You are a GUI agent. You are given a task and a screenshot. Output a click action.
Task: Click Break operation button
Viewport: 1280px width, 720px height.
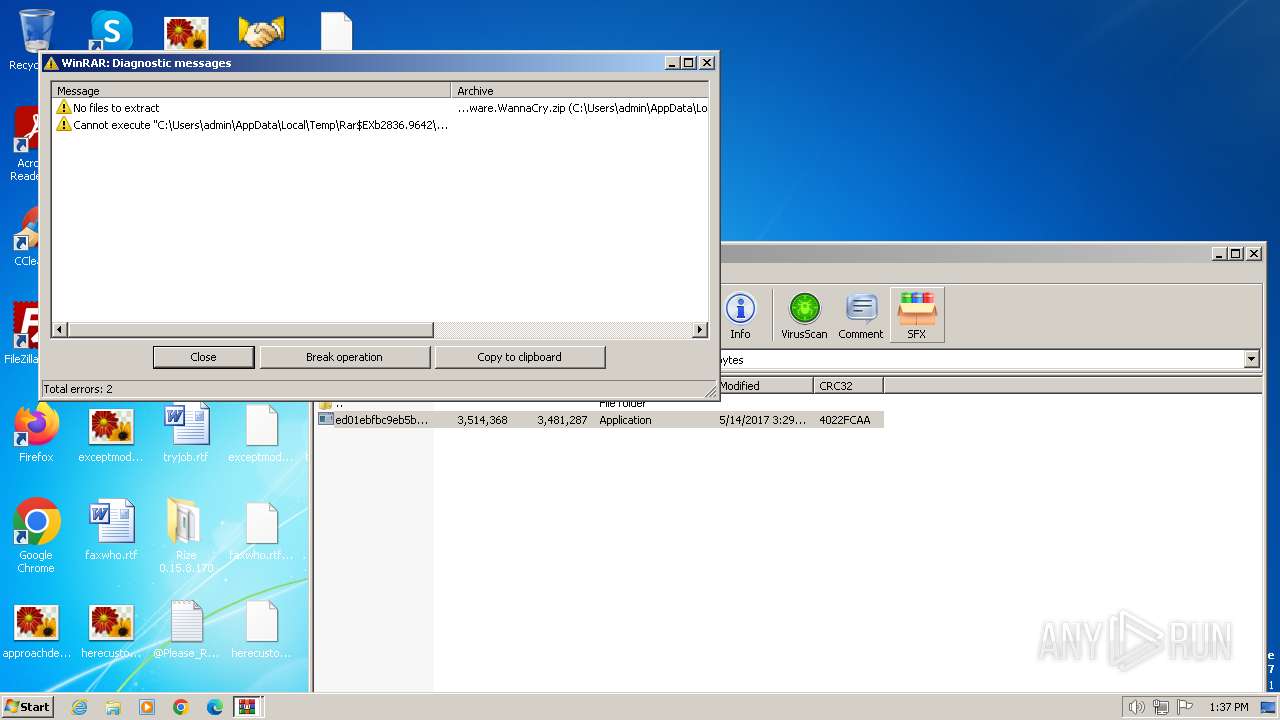point(344,357)
